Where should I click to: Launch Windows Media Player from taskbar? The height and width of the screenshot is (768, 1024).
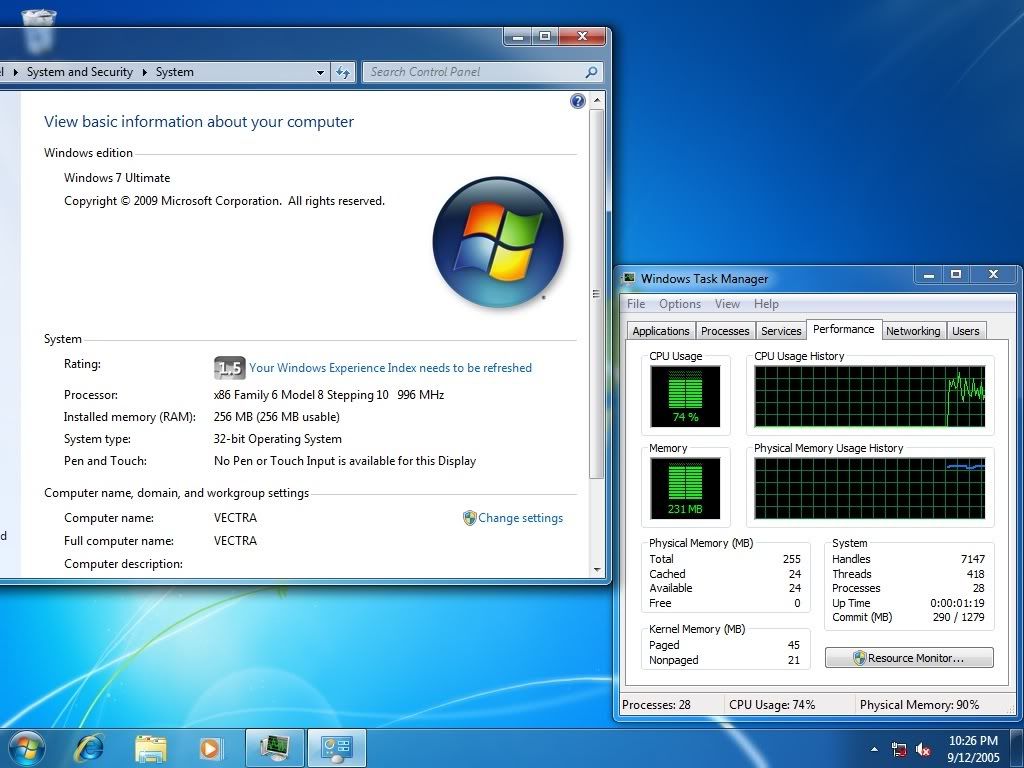(211, 747)
